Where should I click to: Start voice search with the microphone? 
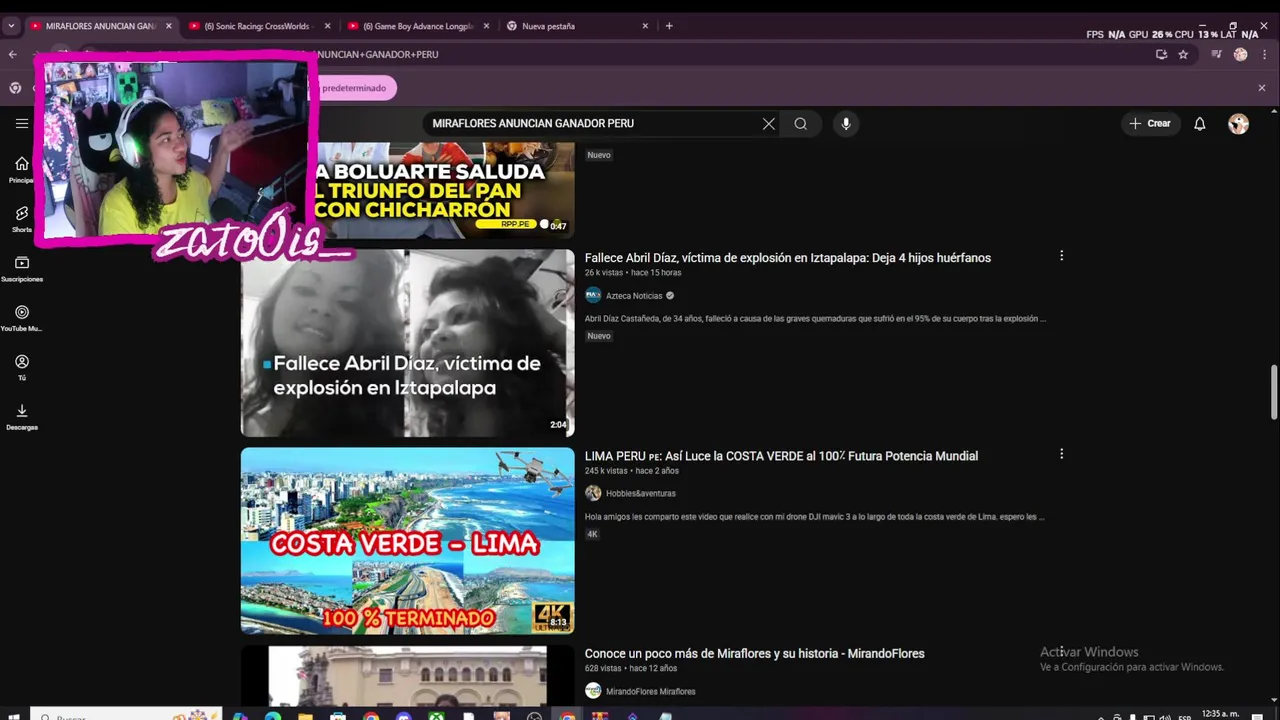[x=846, y=124]
